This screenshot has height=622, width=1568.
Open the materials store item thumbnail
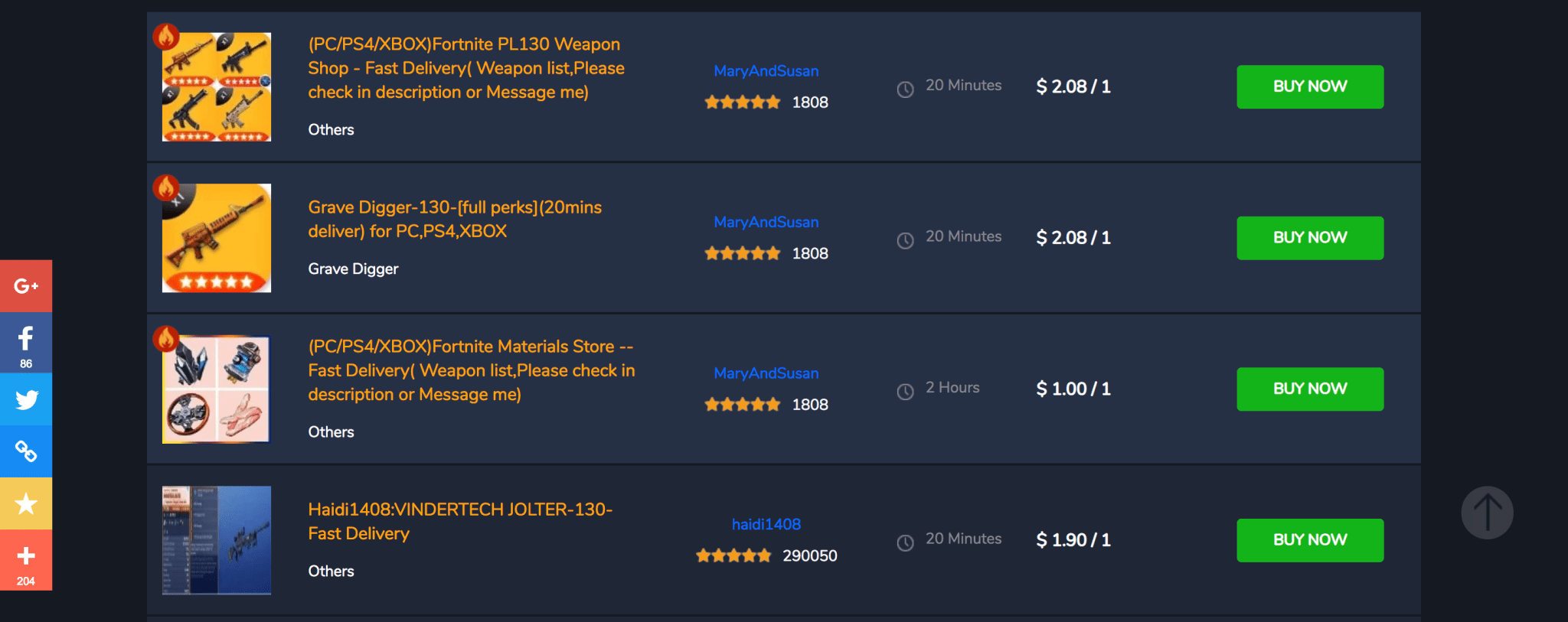pyautogui.click(x=217, y=389)
